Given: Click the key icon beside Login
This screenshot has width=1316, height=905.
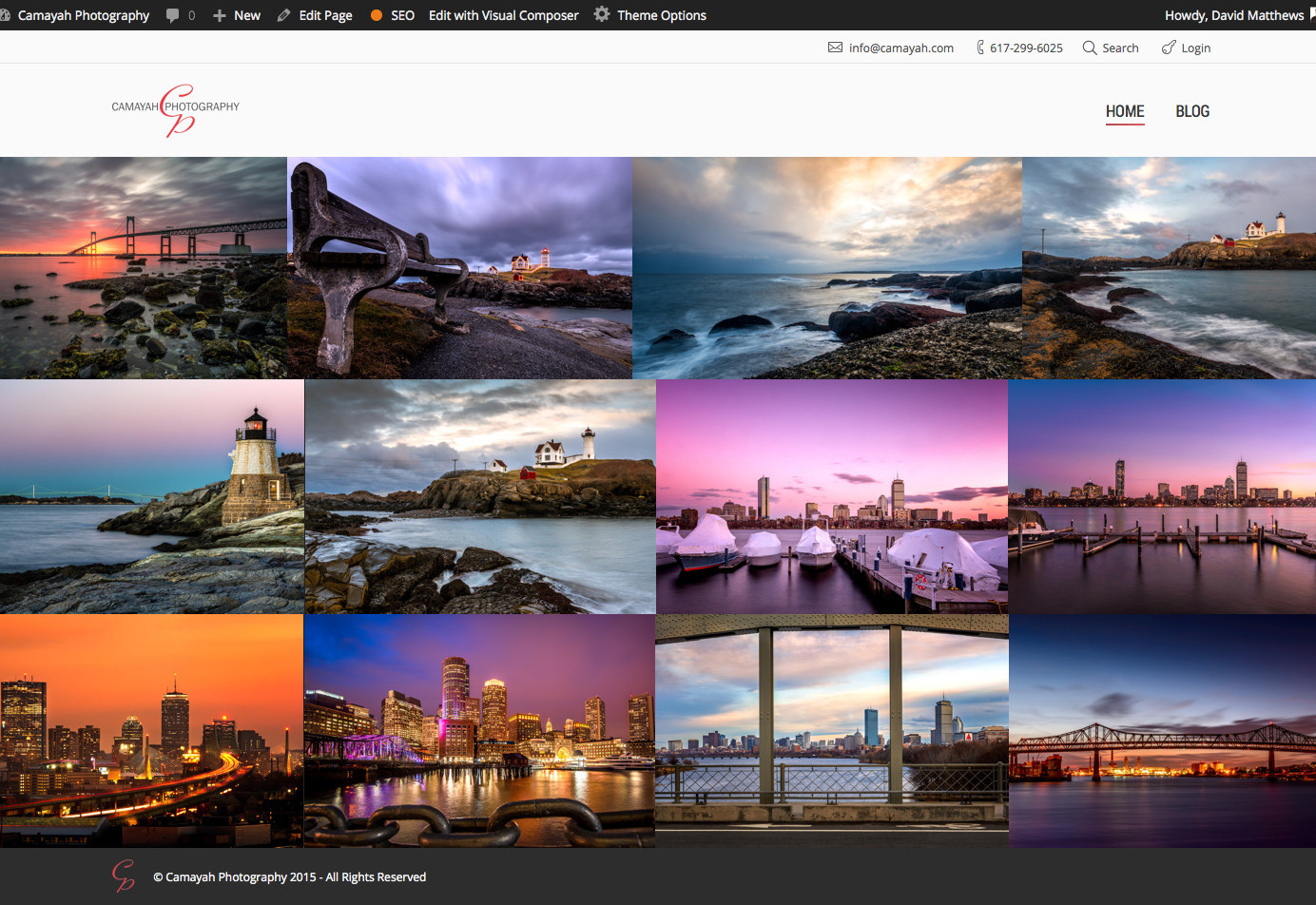Looking at the screenshot, I should pyautogui.click(x=1169, y=48).
